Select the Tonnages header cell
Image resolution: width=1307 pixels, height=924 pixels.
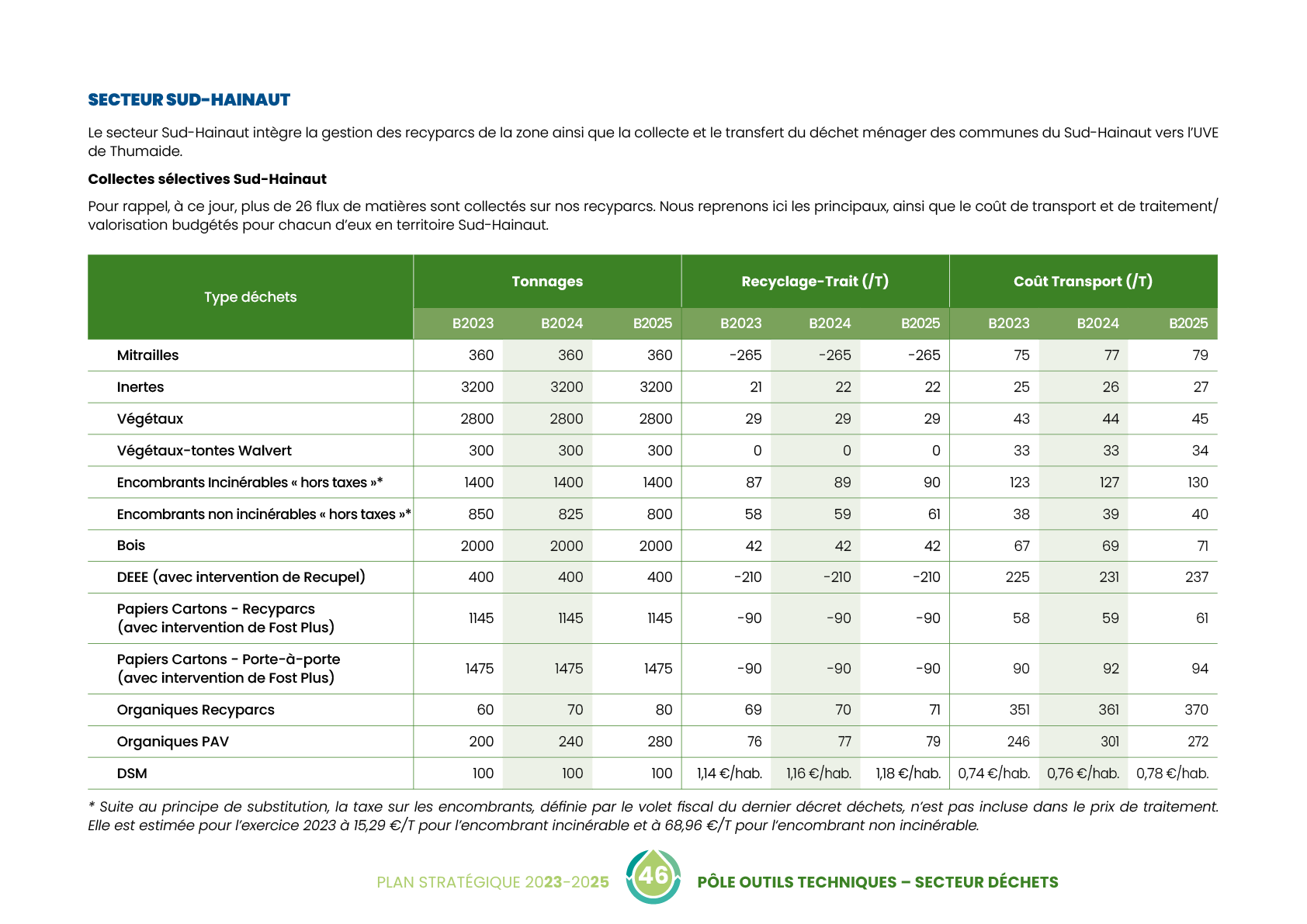[547, 282]
